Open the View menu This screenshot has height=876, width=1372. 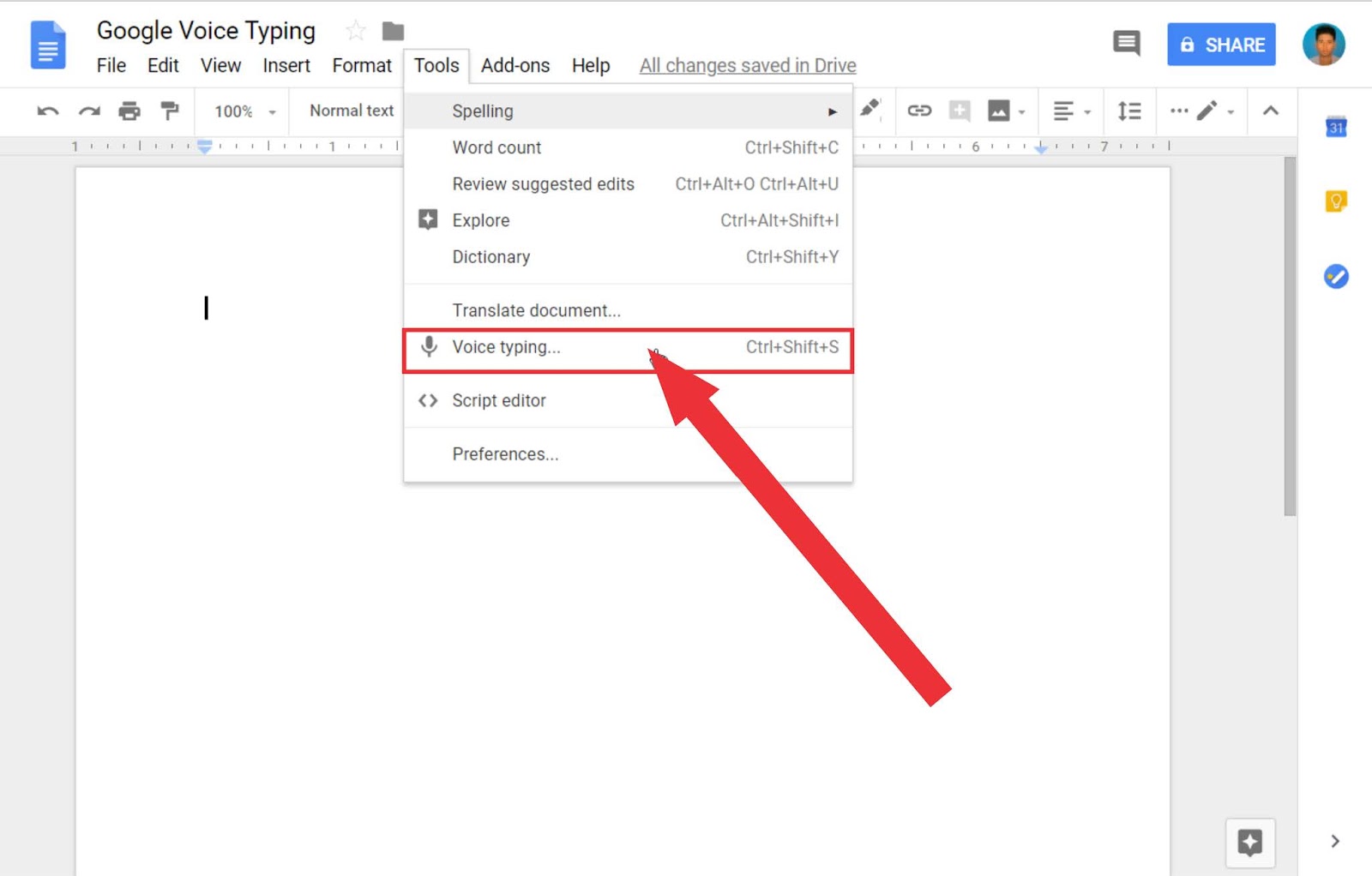(x=220, y=65)
